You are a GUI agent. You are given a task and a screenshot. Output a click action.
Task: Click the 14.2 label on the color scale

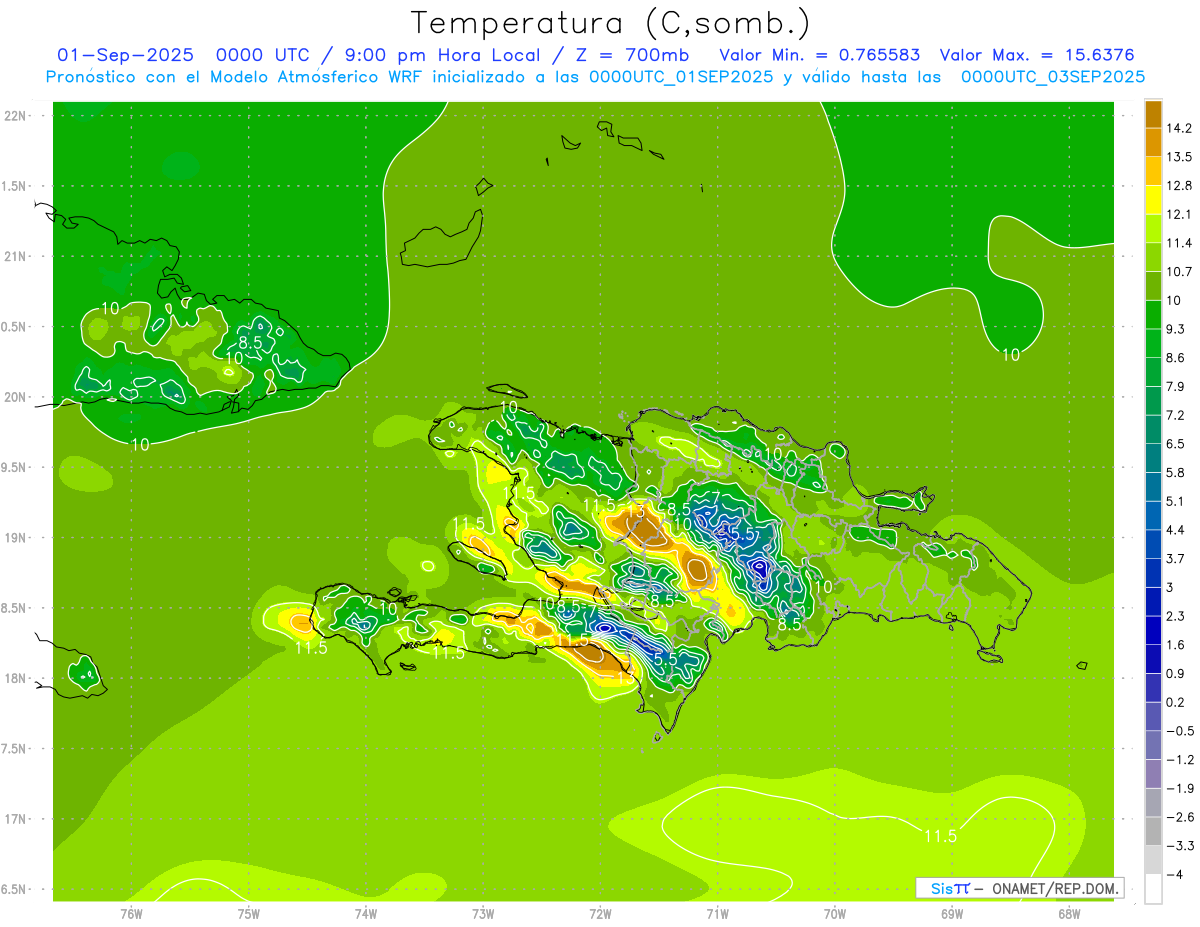[1178, 127]
